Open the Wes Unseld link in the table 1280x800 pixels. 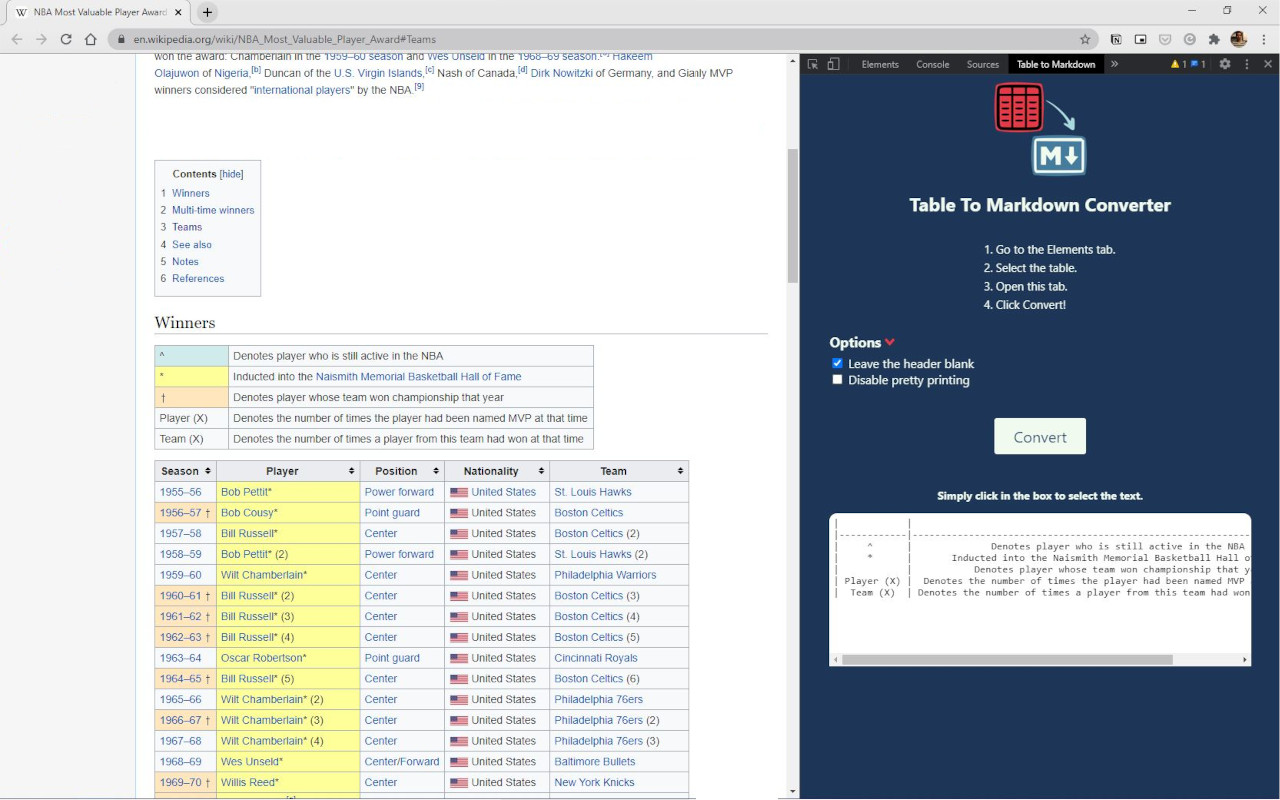(250, 762)
